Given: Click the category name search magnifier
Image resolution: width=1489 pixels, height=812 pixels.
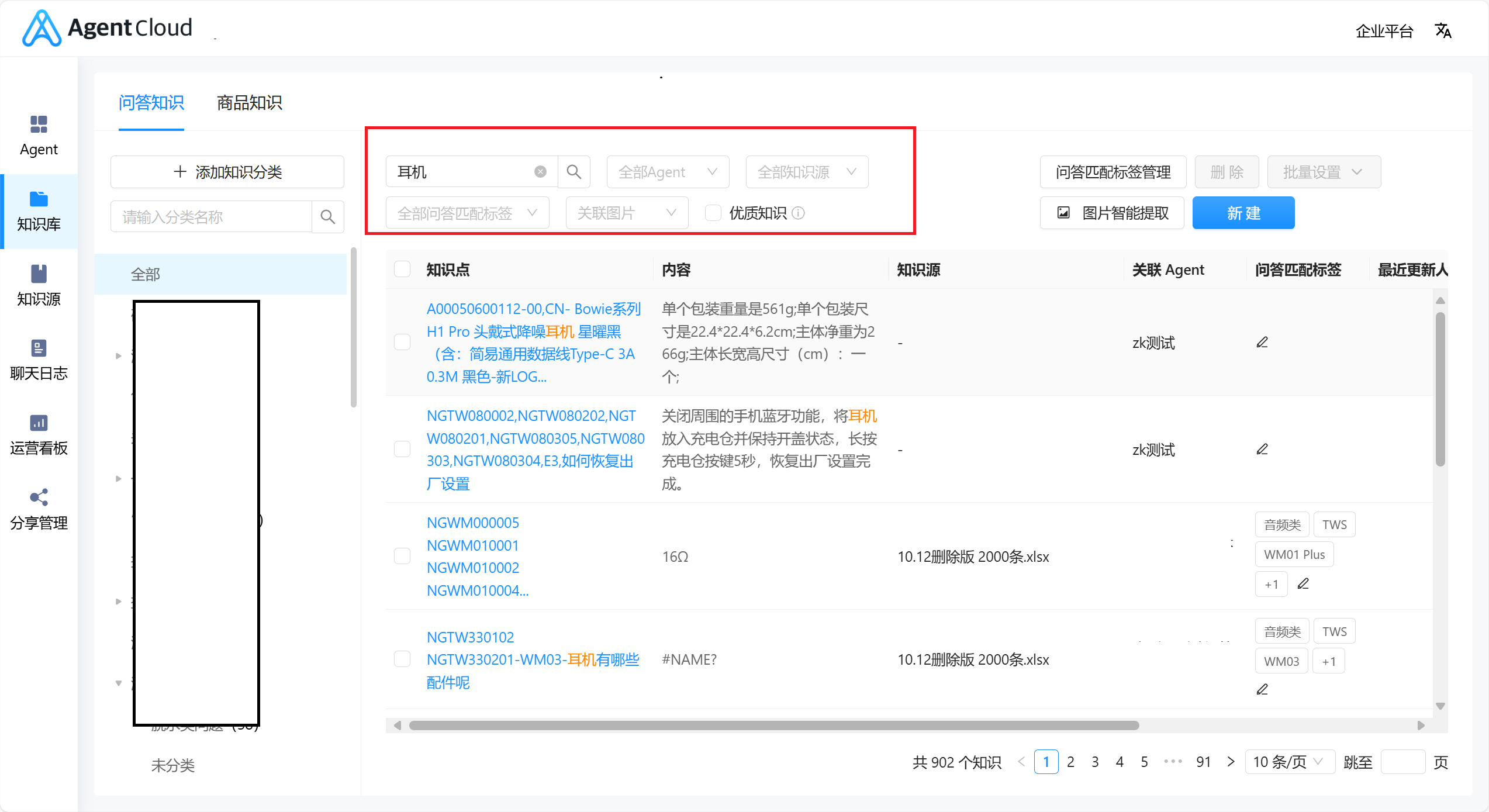Looking at the screenshot, I should (x=328, y=217).
